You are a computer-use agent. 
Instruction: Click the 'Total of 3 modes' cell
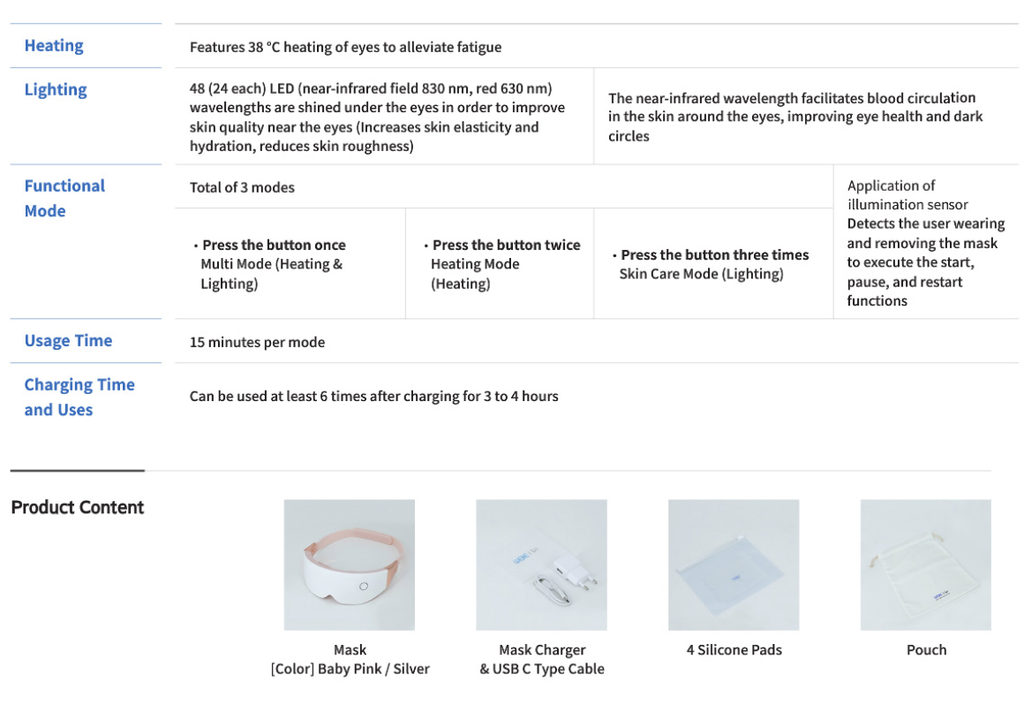pos(242,187)
